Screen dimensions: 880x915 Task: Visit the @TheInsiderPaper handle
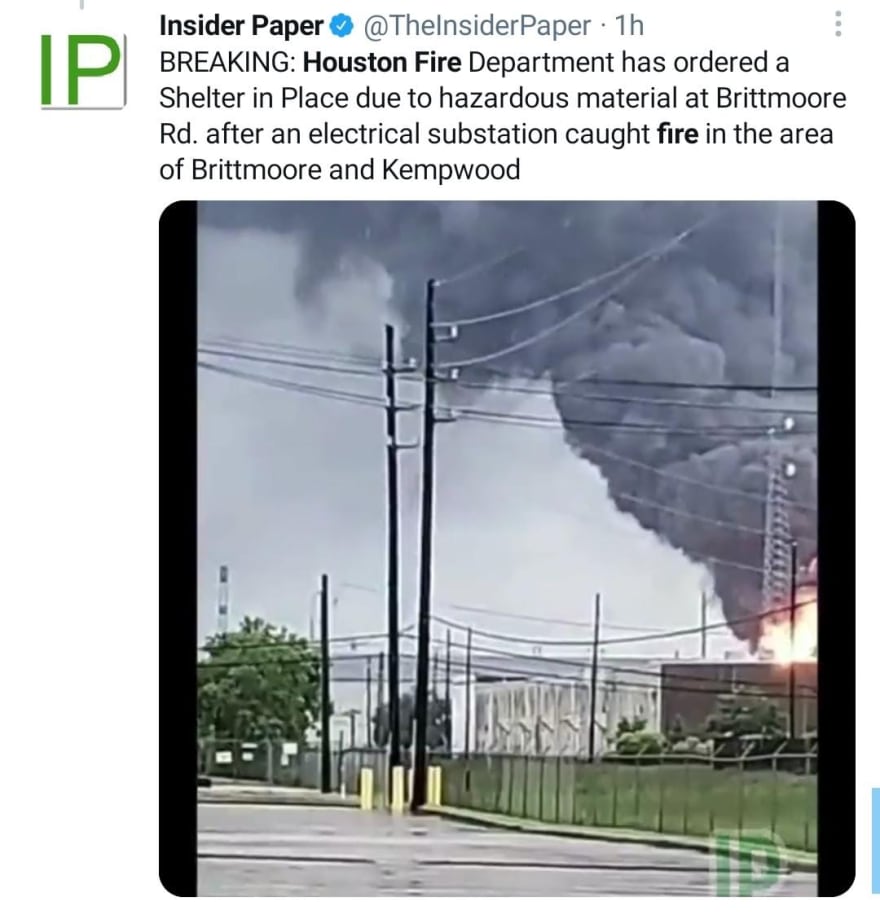click(x=477, y=26)
